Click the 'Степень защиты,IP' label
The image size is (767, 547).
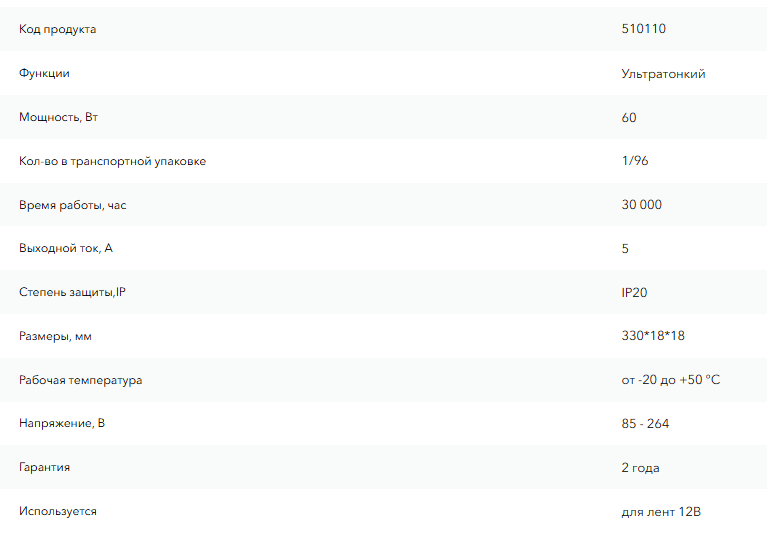[x=72, y=292]
